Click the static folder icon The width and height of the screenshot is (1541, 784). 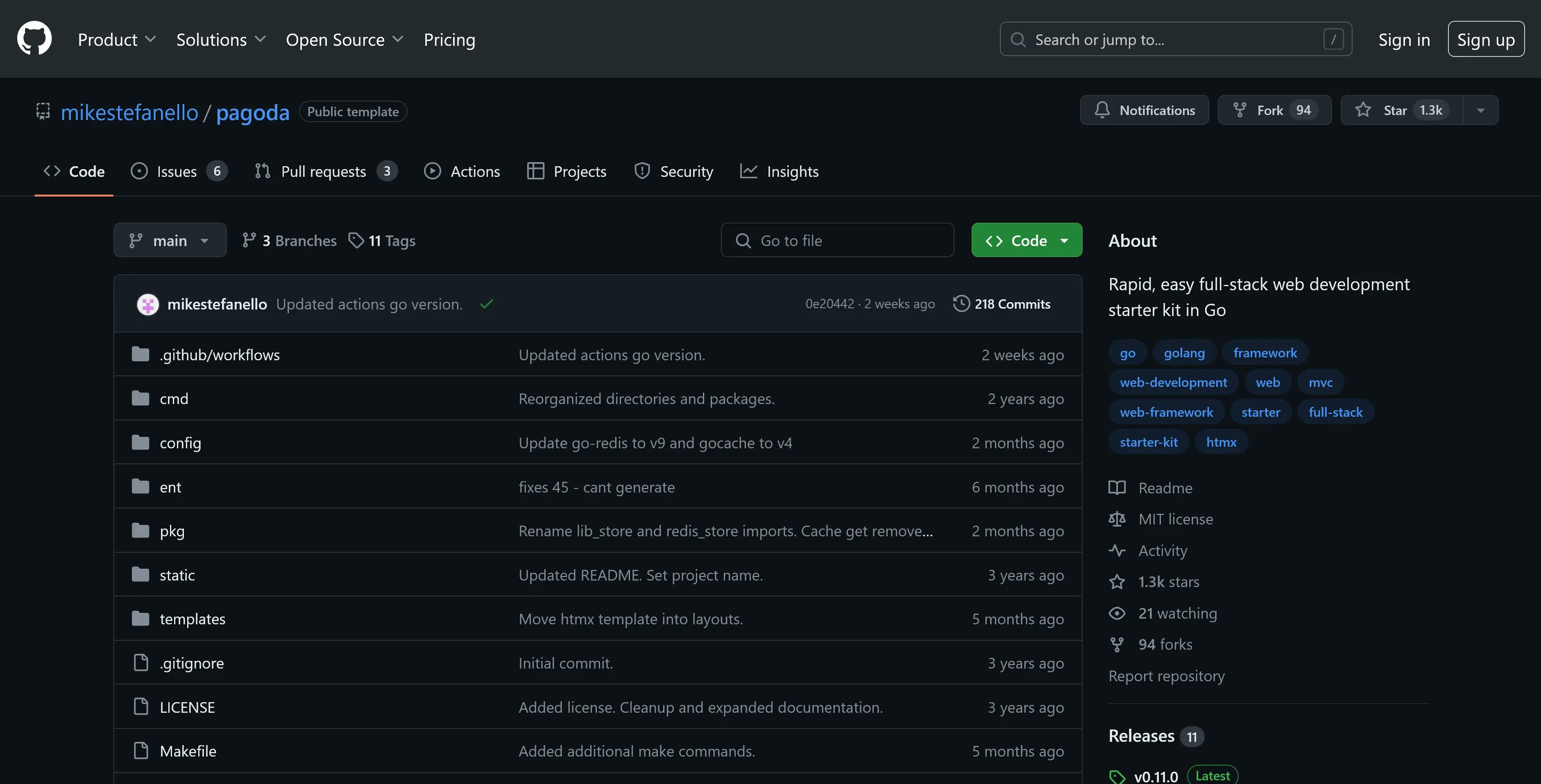140,575
